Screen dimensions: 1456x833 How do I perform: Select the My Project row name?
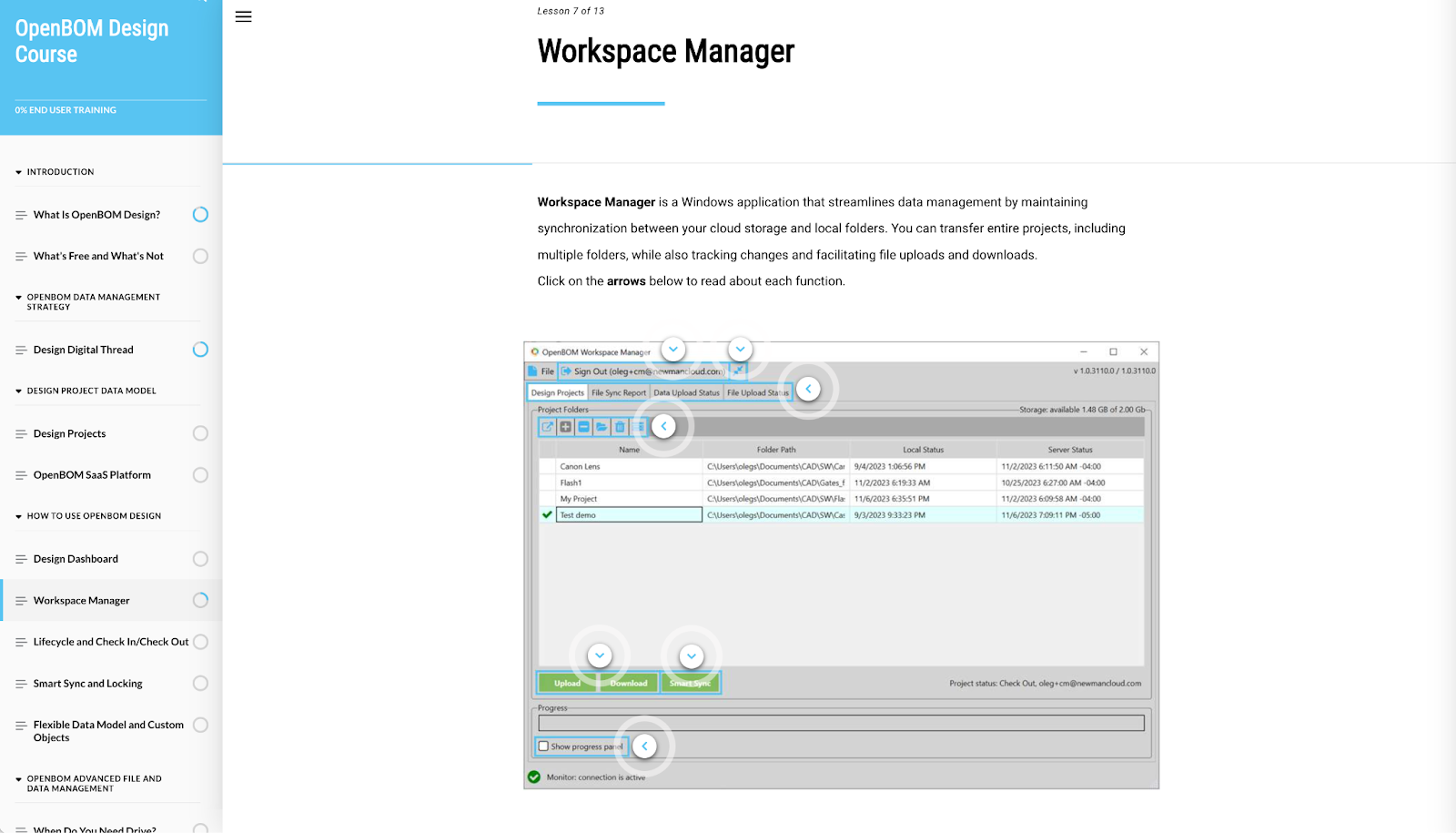click(579, 500)
